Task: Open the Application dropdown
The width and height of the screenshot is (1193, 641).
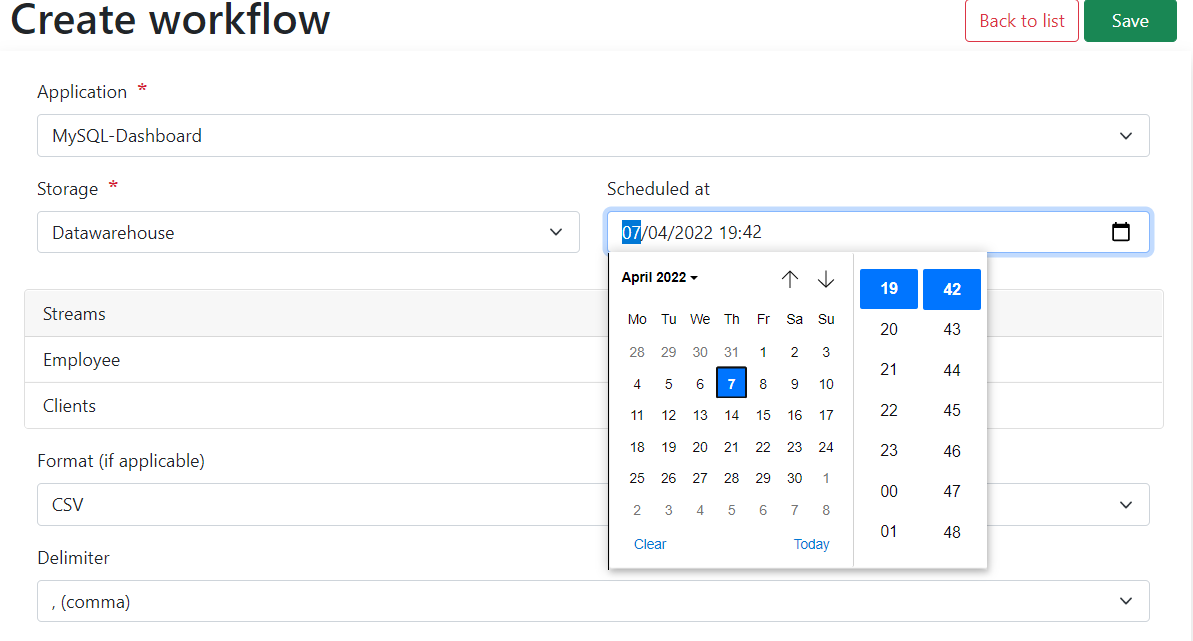Action: [593, 136]
